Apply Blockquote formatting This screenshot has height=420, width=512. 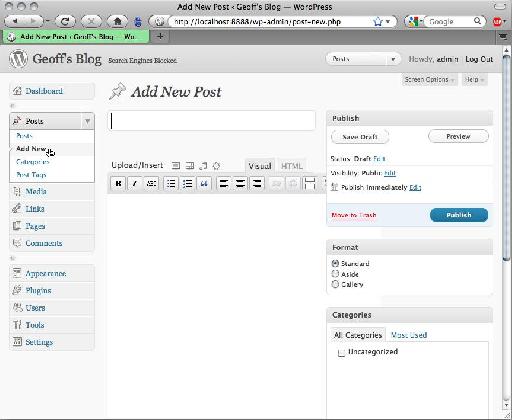[204, 183]
